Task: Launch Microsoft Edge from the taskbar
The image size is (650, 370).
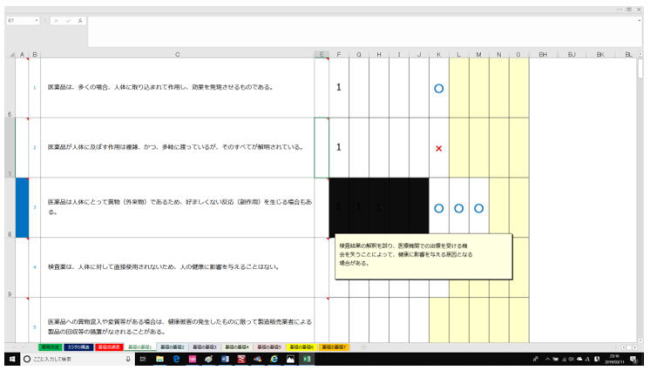Action: tap(176, 359)
